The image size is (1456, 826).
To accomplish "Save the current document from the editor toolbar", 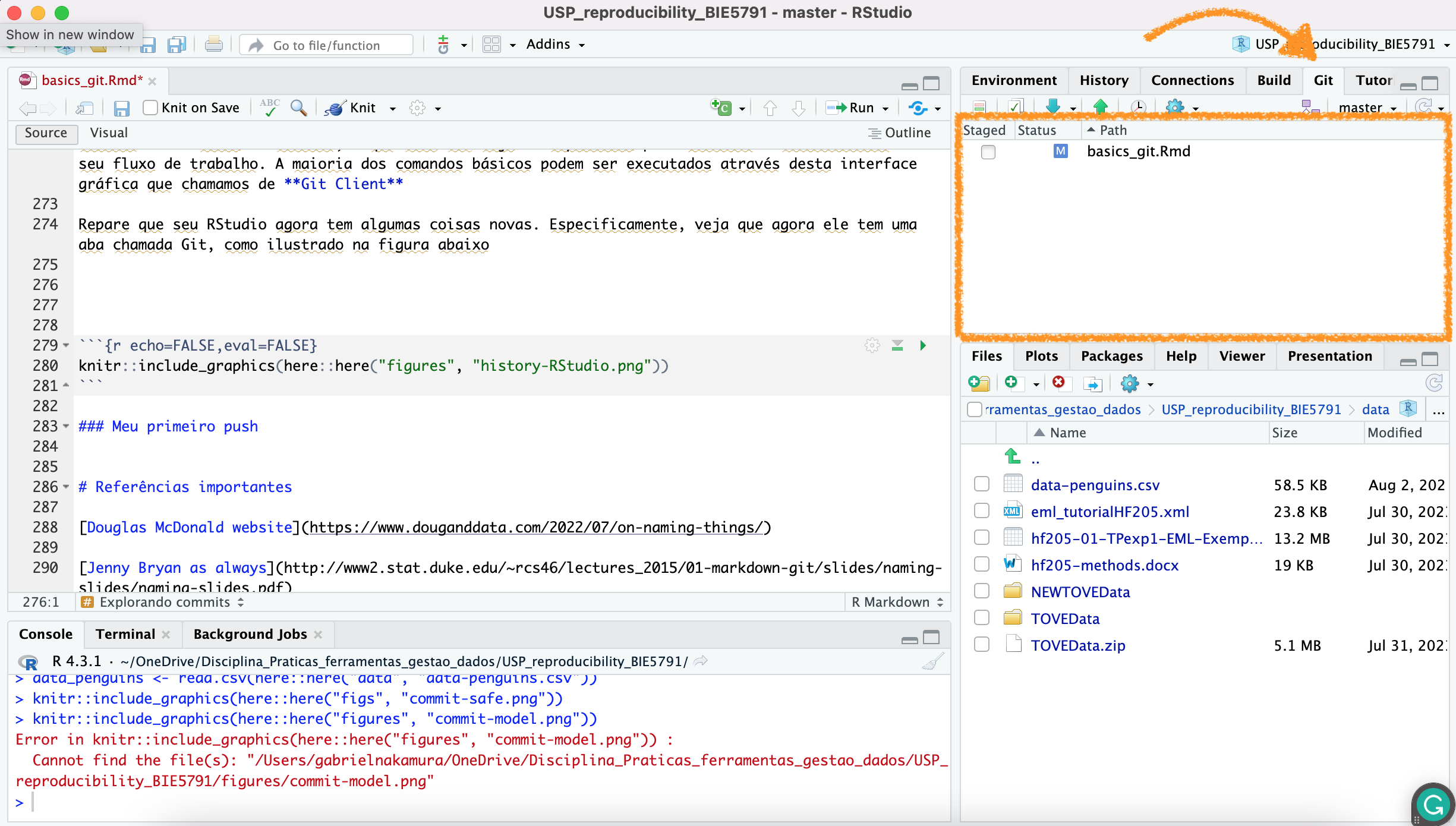I will [x=121, y=108].
